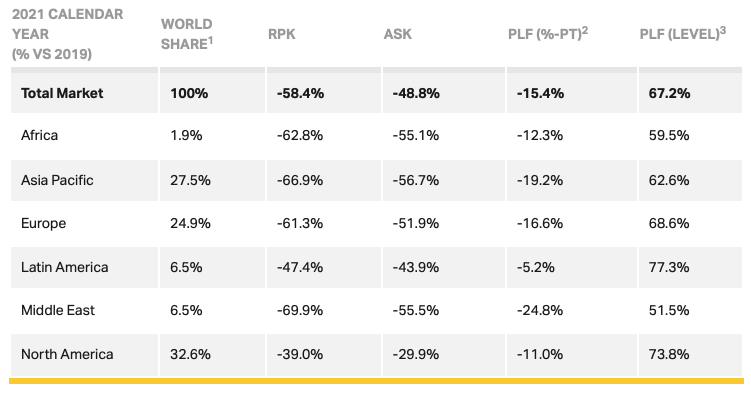This screenshot has height=396, width=751.
Task: Click the RPK column header
Action: (x=282, y=34)
